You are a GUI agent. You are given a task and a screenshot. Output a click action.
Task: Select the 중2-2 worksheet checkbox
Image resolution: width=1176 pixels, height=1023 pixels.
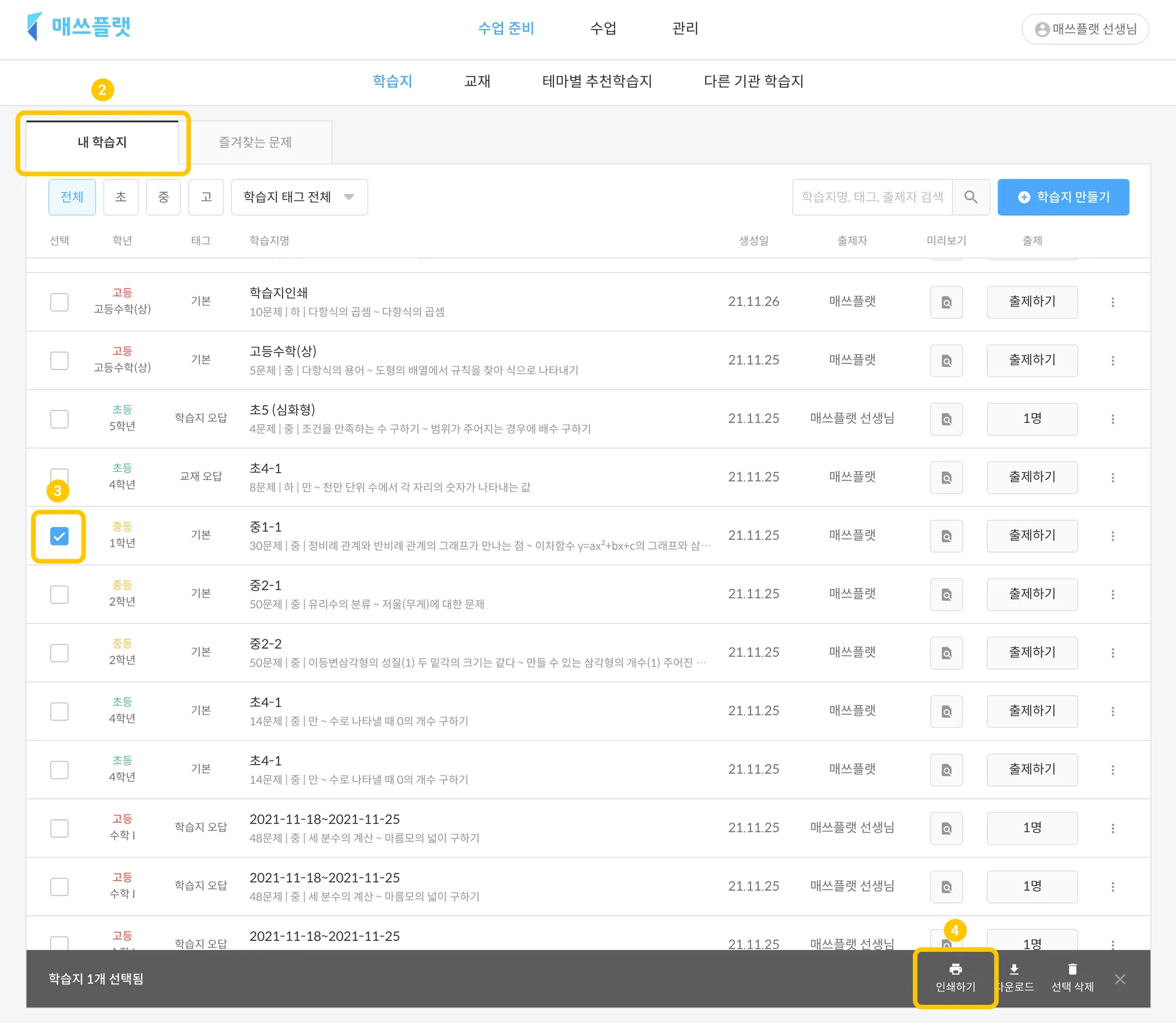point(59,653)
